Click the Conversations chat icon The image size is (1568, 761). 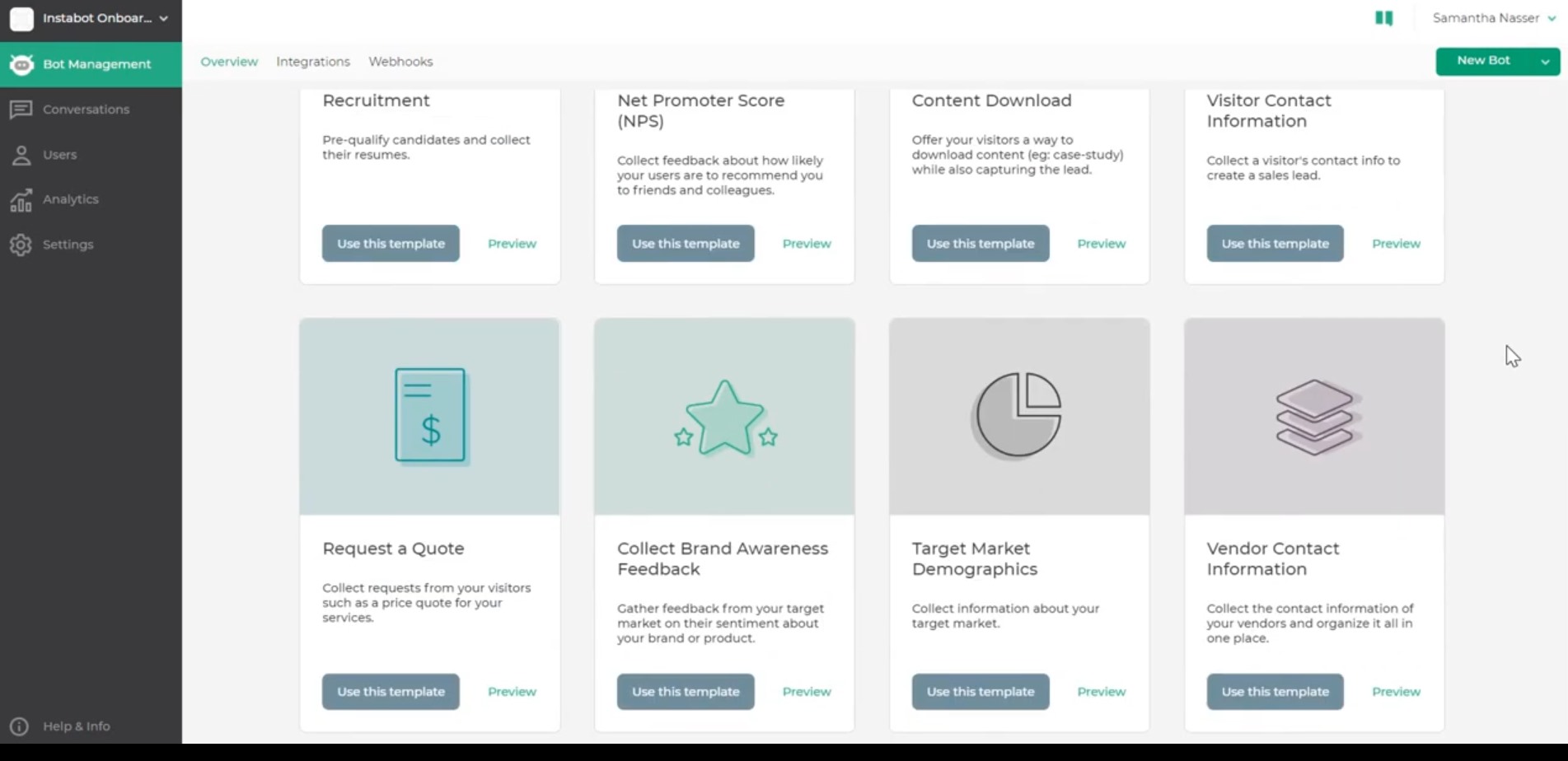coord(21,110)
